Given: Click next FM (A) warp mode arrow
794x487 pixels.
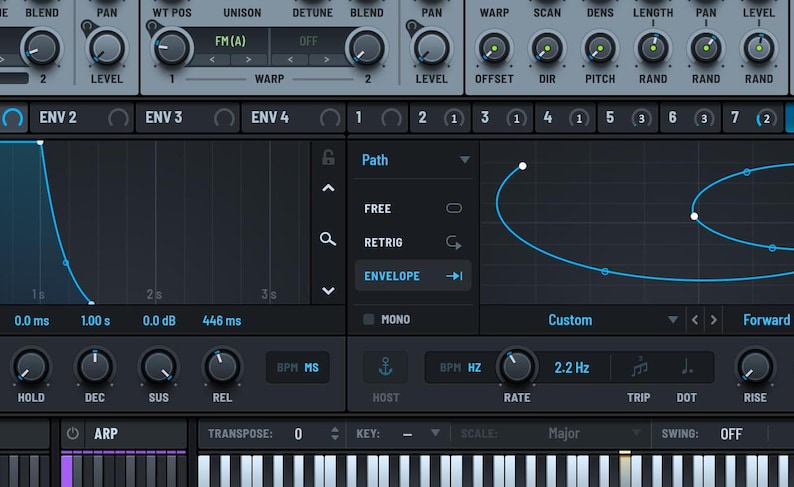Looking at the screenshot, I should point(248,60).
